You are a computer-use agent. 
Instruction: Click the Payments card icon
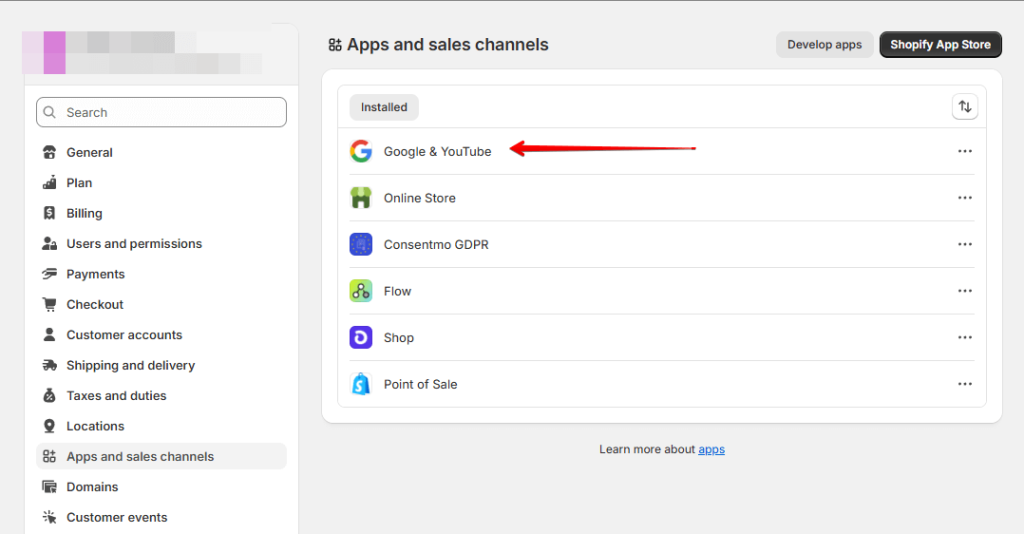(x=49, y=274)
